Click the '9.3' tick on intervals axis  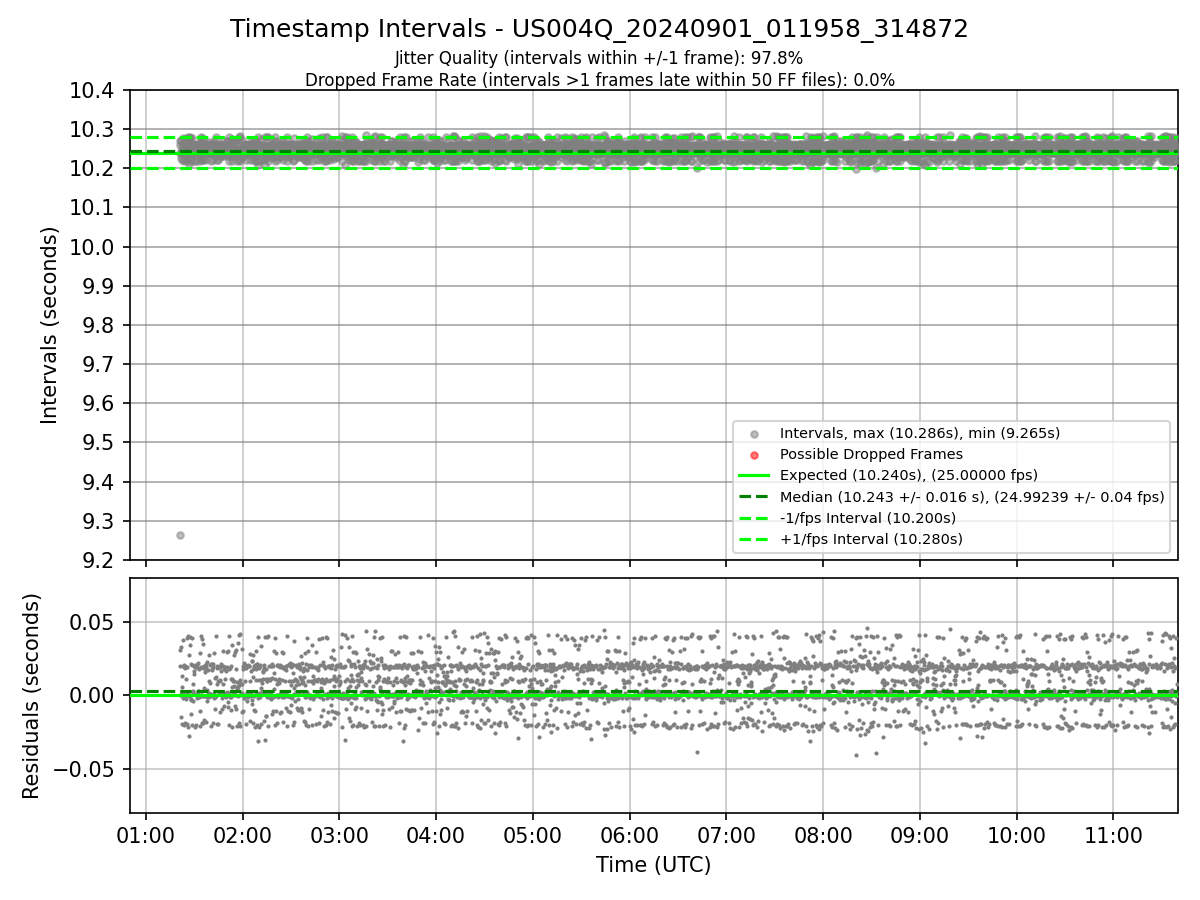99,522
